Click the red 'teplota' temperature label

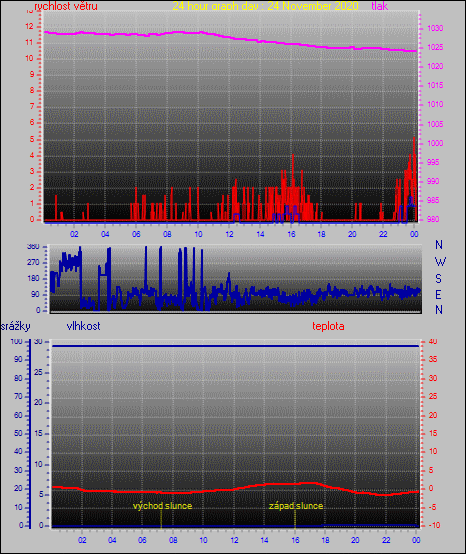pos(328,326)
